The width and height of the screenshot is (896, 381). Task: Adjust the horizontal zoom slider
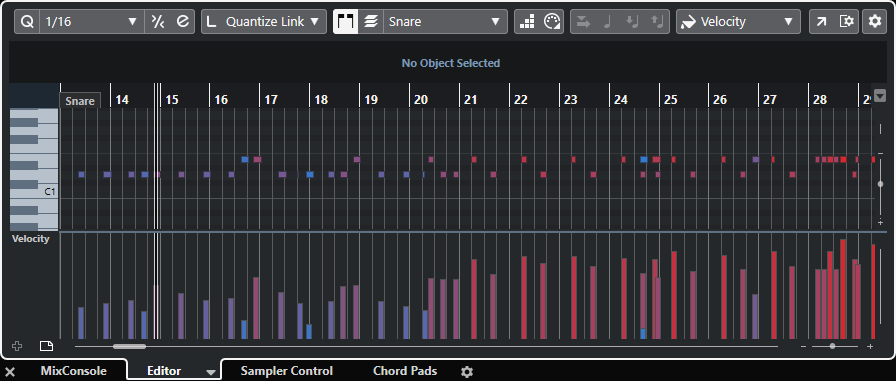833,346
